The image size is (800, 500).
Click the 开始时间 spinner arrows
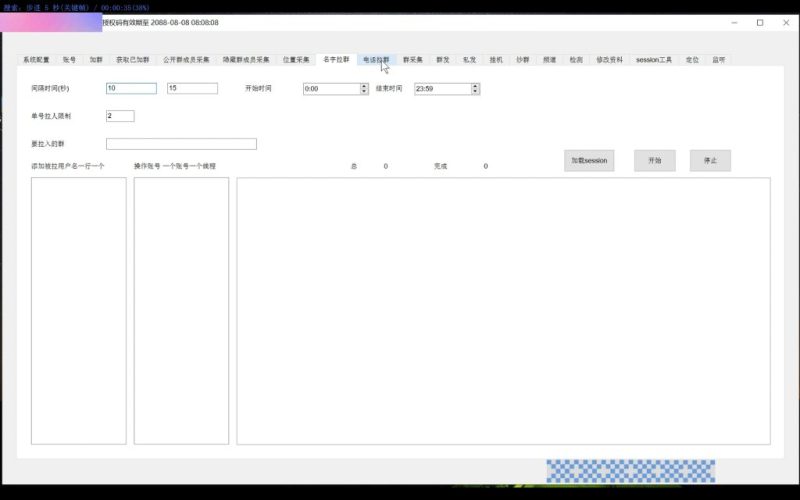coord(364,88)
